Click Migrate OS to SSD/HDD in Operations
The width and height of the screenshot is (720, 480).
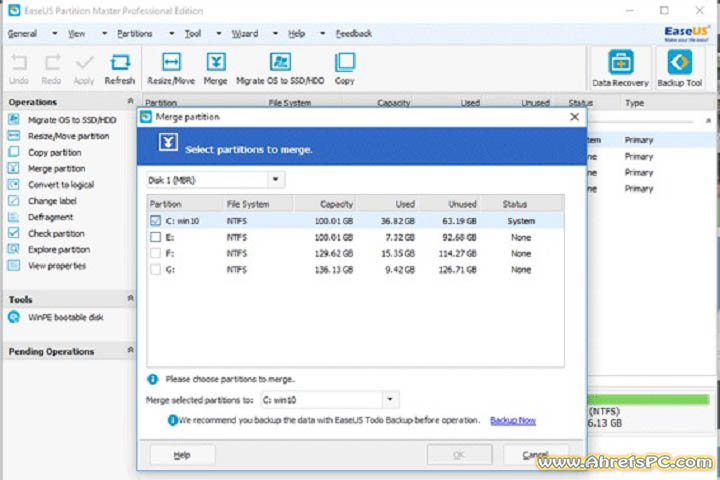coord(72,120)
